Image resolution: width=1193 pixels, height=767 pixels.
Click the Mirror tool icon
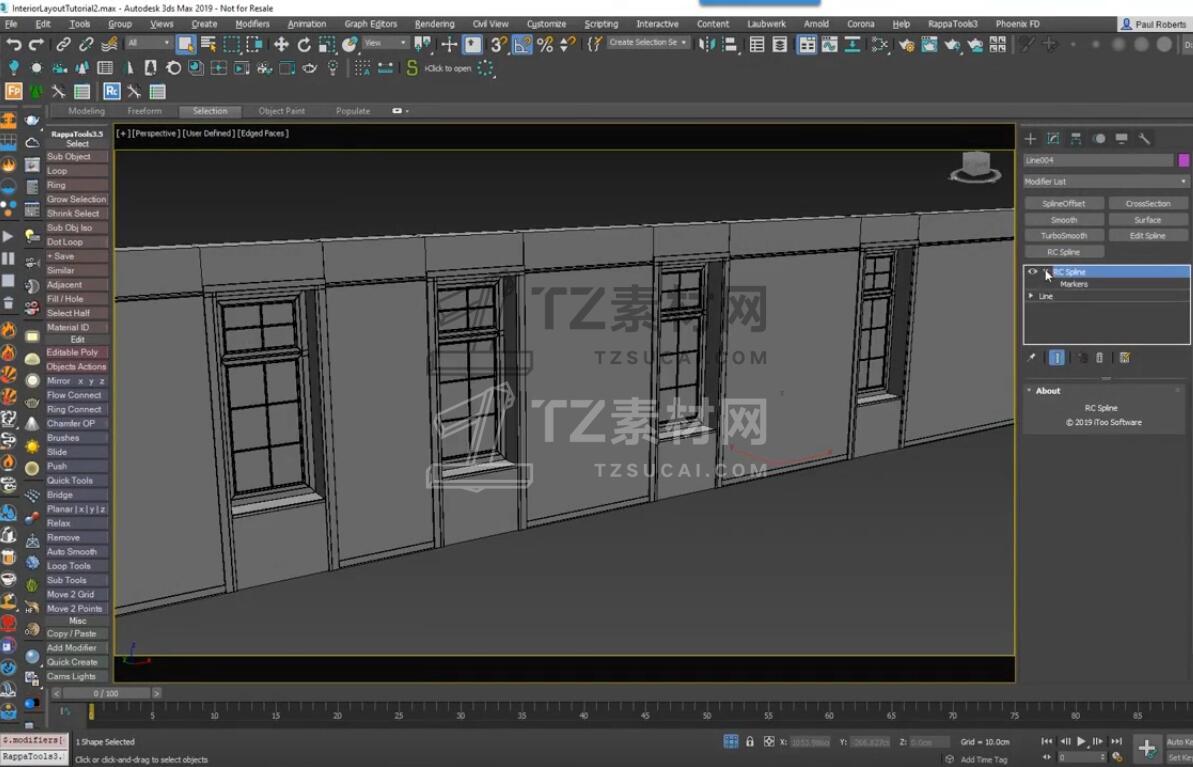pyautogui.click(x=708, y=44)
